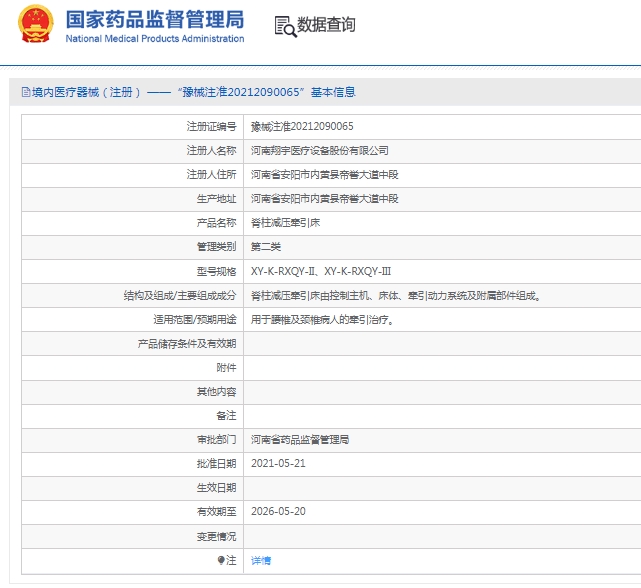Open the 详情 details link
This screenshot has height=588, width=641.
point(261,560)
